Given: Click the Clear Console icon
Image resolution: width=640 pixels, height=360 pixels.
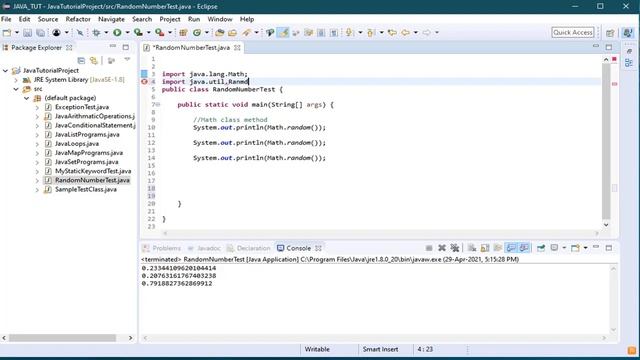Looking at the screenshot, I should (x=472, y=248).
